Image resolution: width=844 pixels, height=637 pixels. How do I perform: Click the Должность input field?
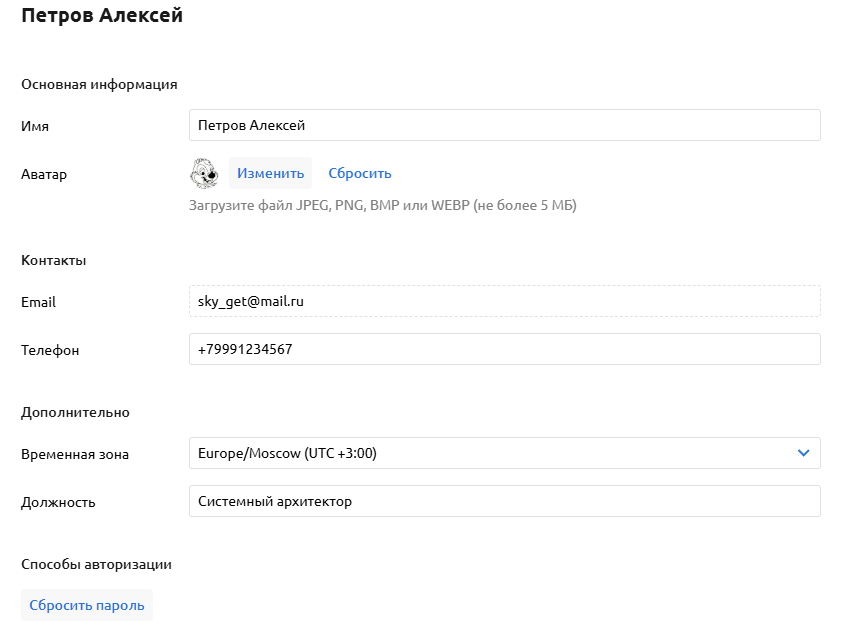pyautogui.click(x=504, y=501)
